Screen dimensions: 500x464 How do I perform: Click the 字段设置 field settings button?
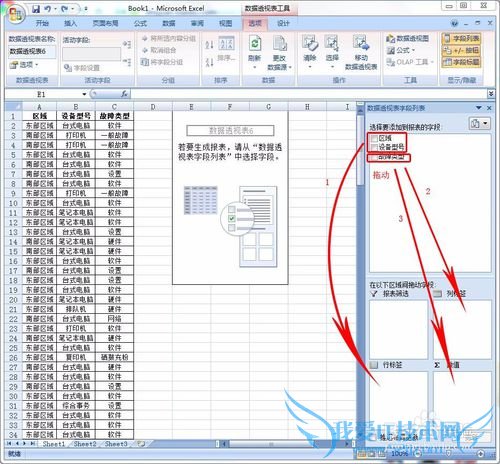pyautogui.click(x=82, y=68)
